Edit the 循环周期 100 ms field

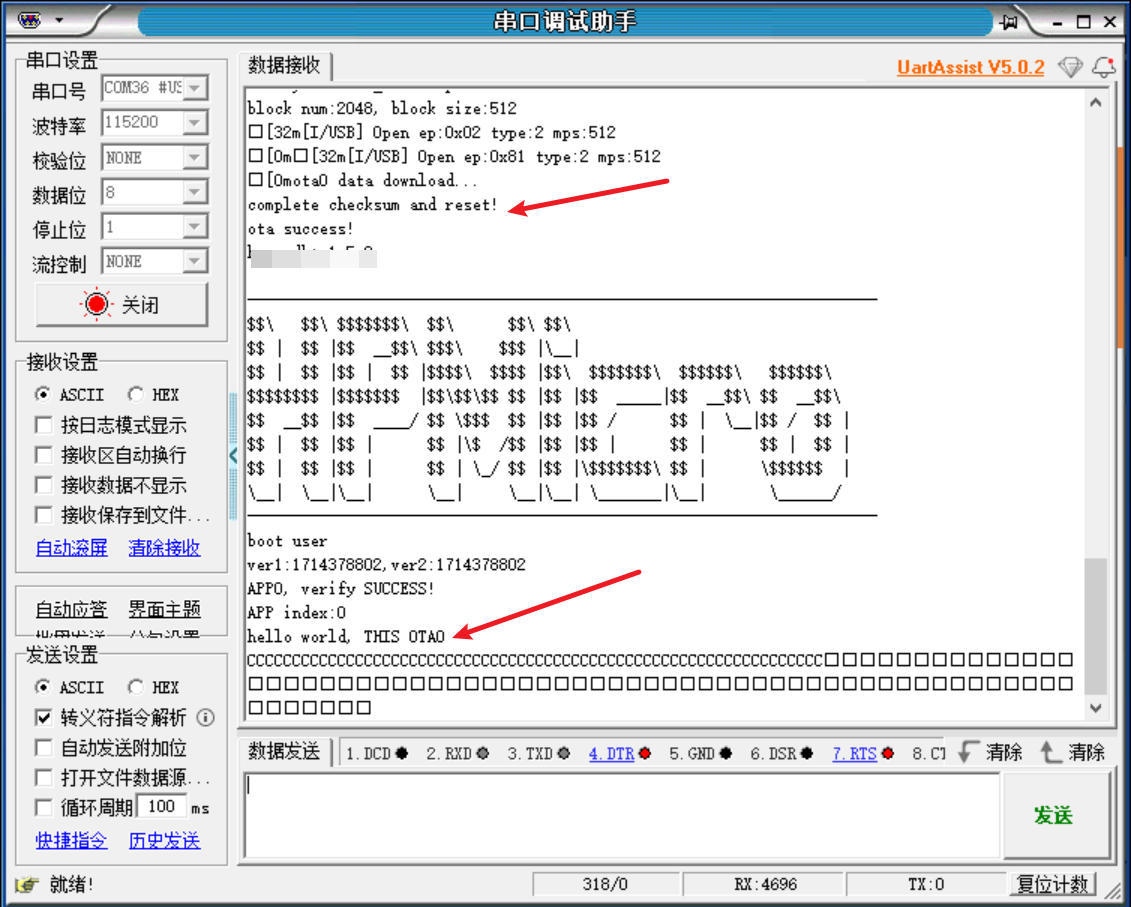[x=162, y=807]
